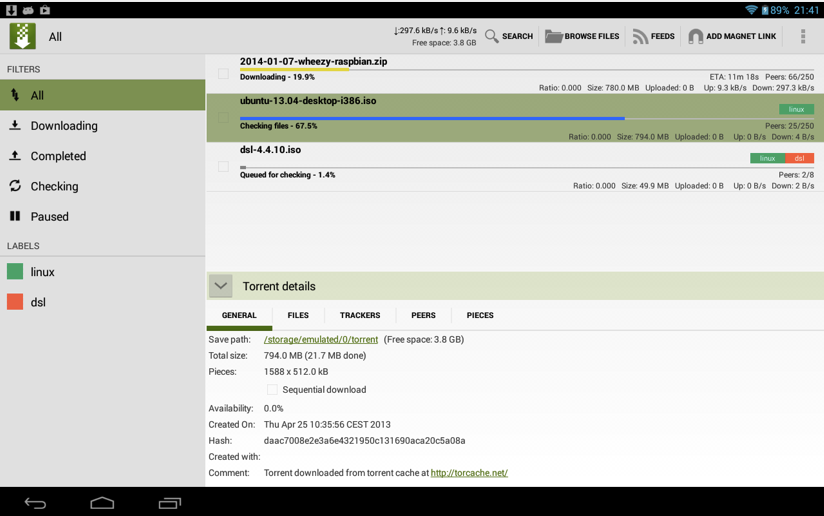Tap the app logo in top bar
Viewport: 824px width, 516px height.
(22, 37)
